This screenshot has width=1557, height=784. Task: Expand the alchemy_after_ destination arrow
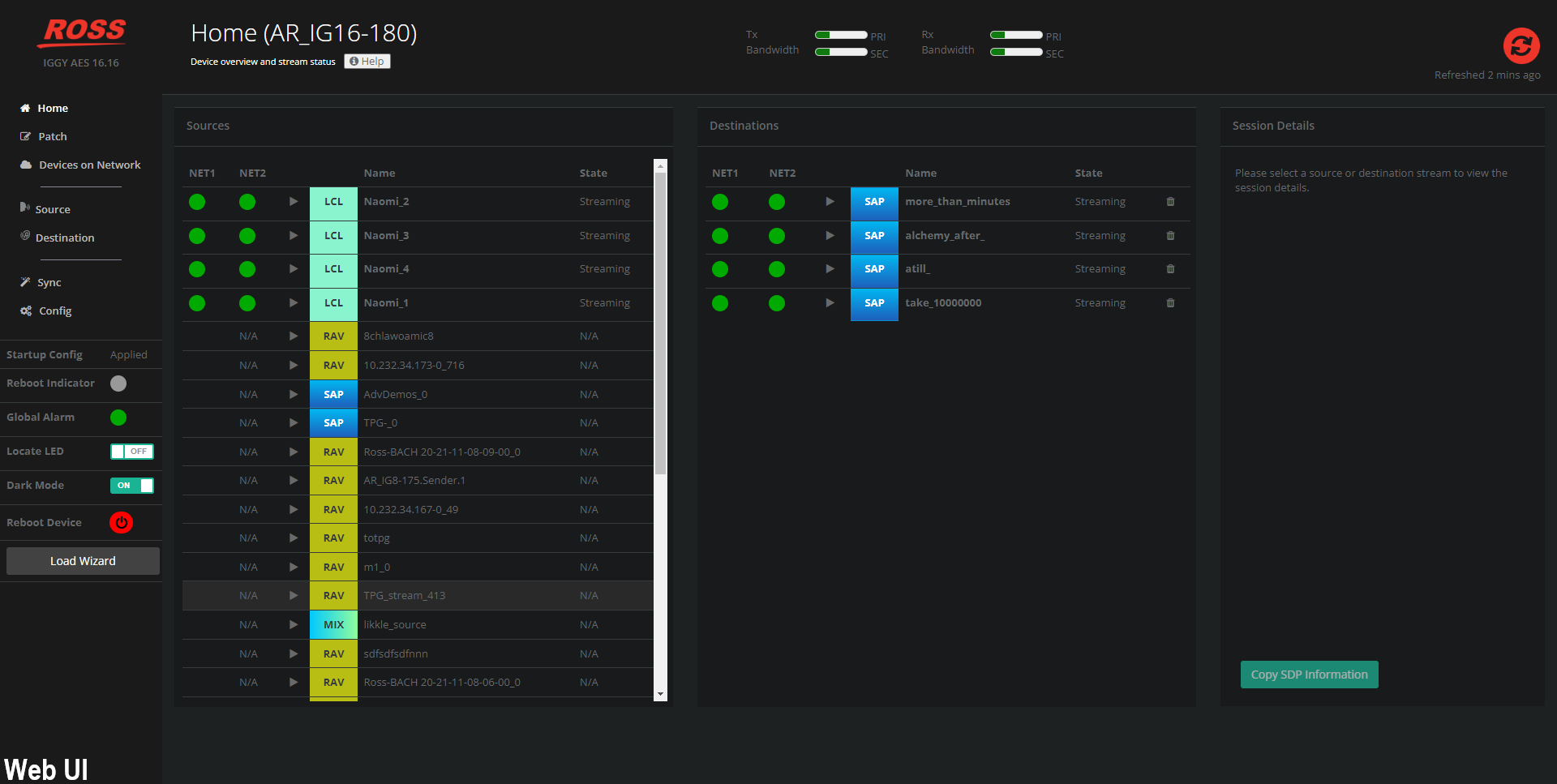click(x=830, y=236)
